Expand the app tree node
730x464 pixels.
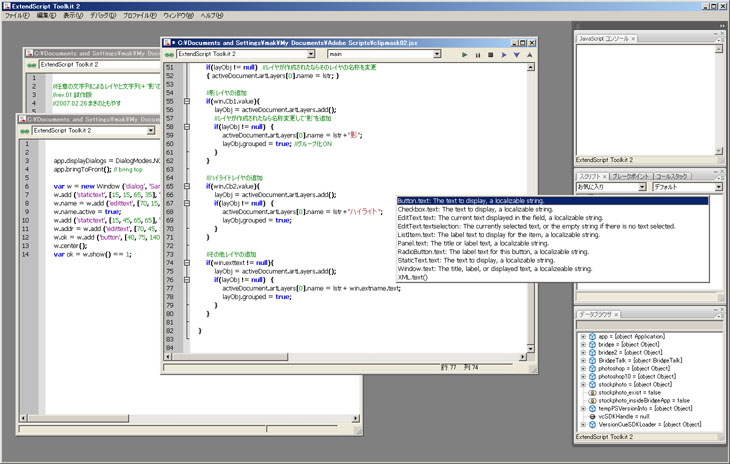coord(583,336)
